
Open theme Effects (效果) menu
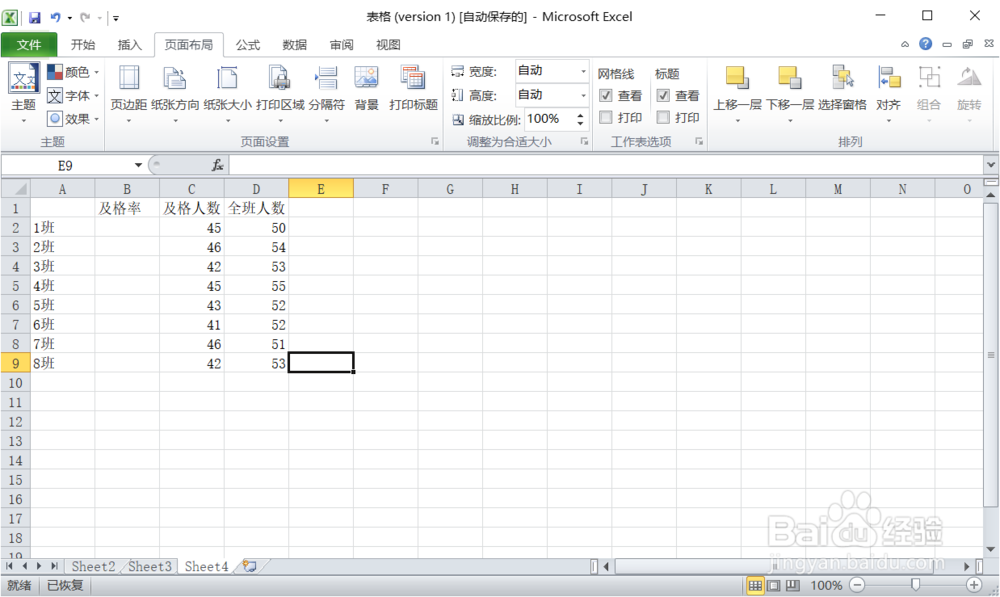[73, 119]
